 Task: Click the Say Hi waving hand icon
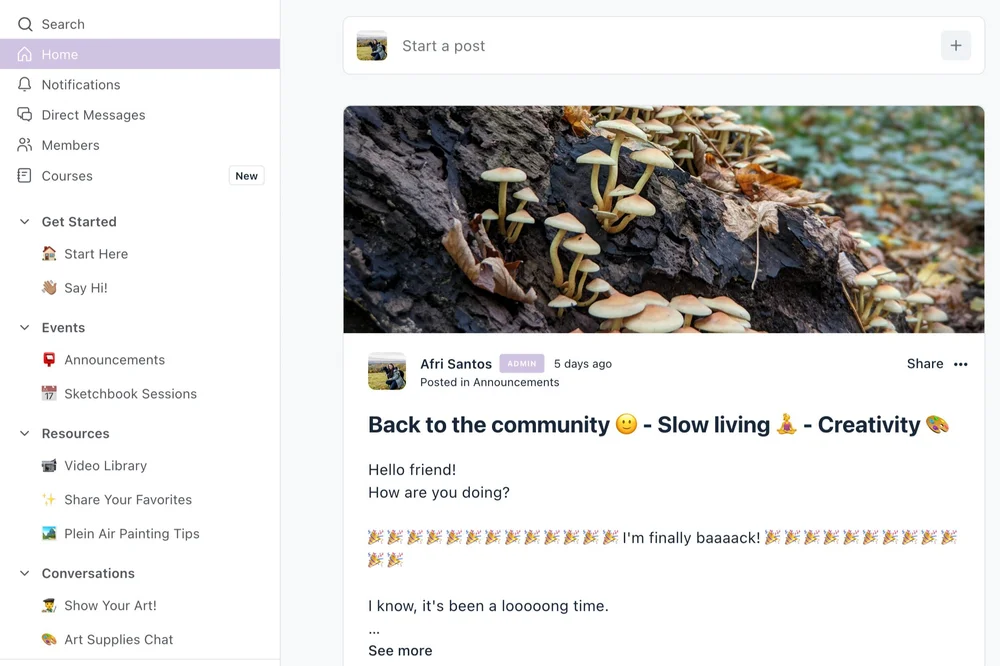49,288
